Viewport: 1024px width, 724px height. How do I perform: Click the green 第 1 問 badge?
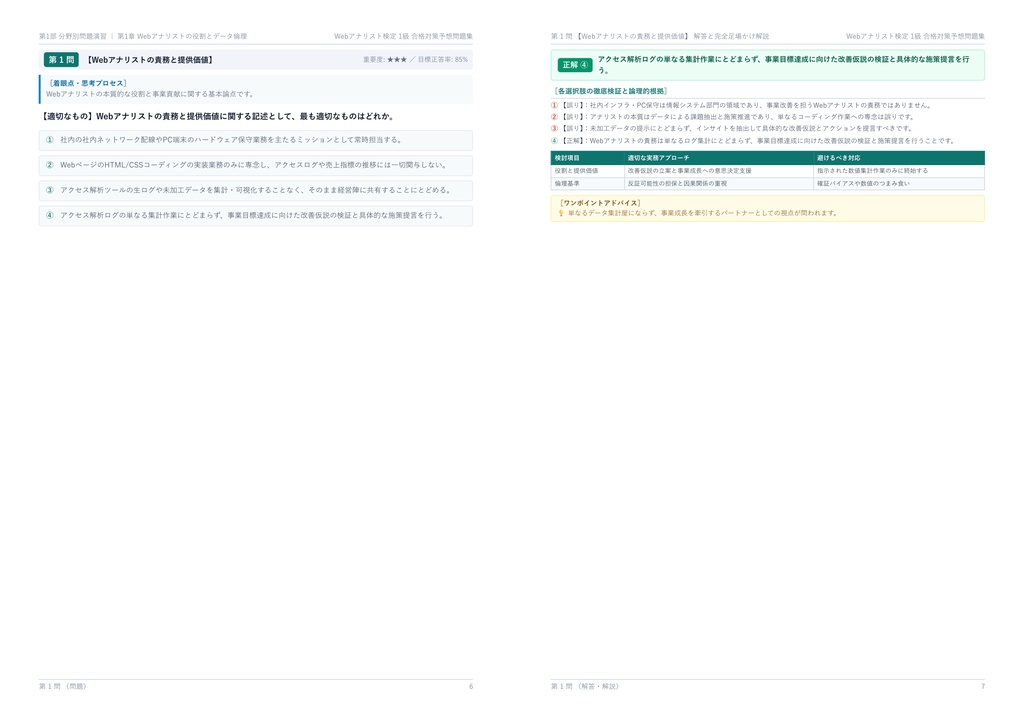tap(61, 59)
